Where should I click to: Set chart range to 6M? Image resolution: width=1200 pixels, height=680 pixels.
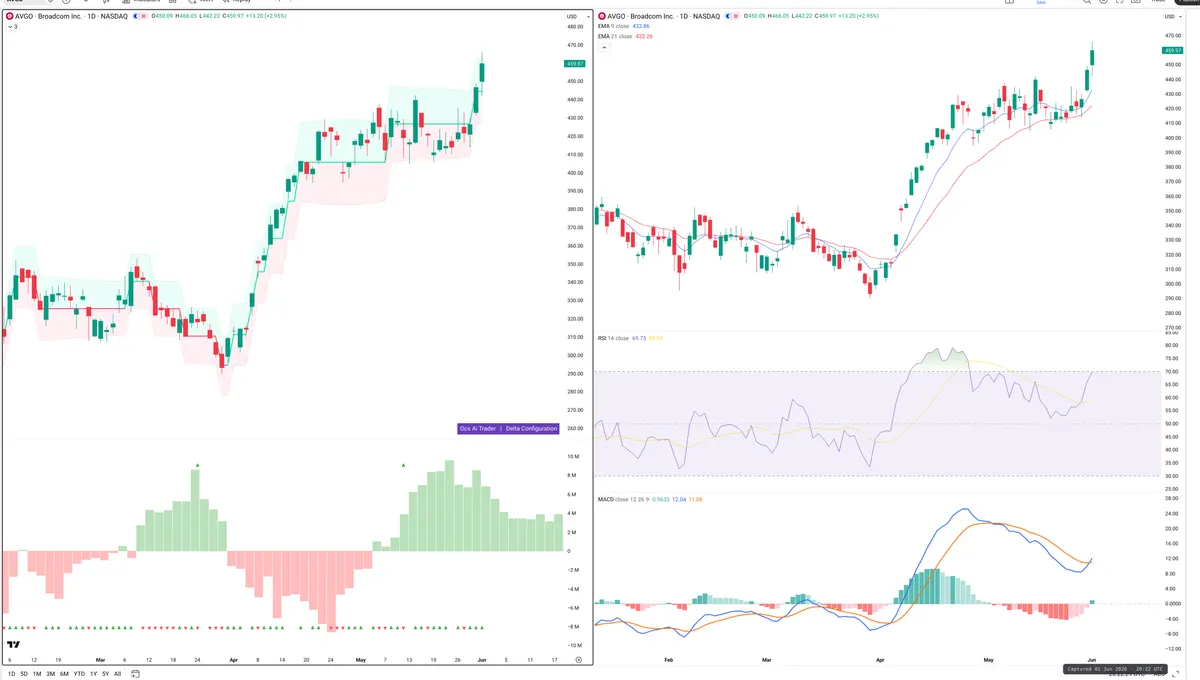64,674
